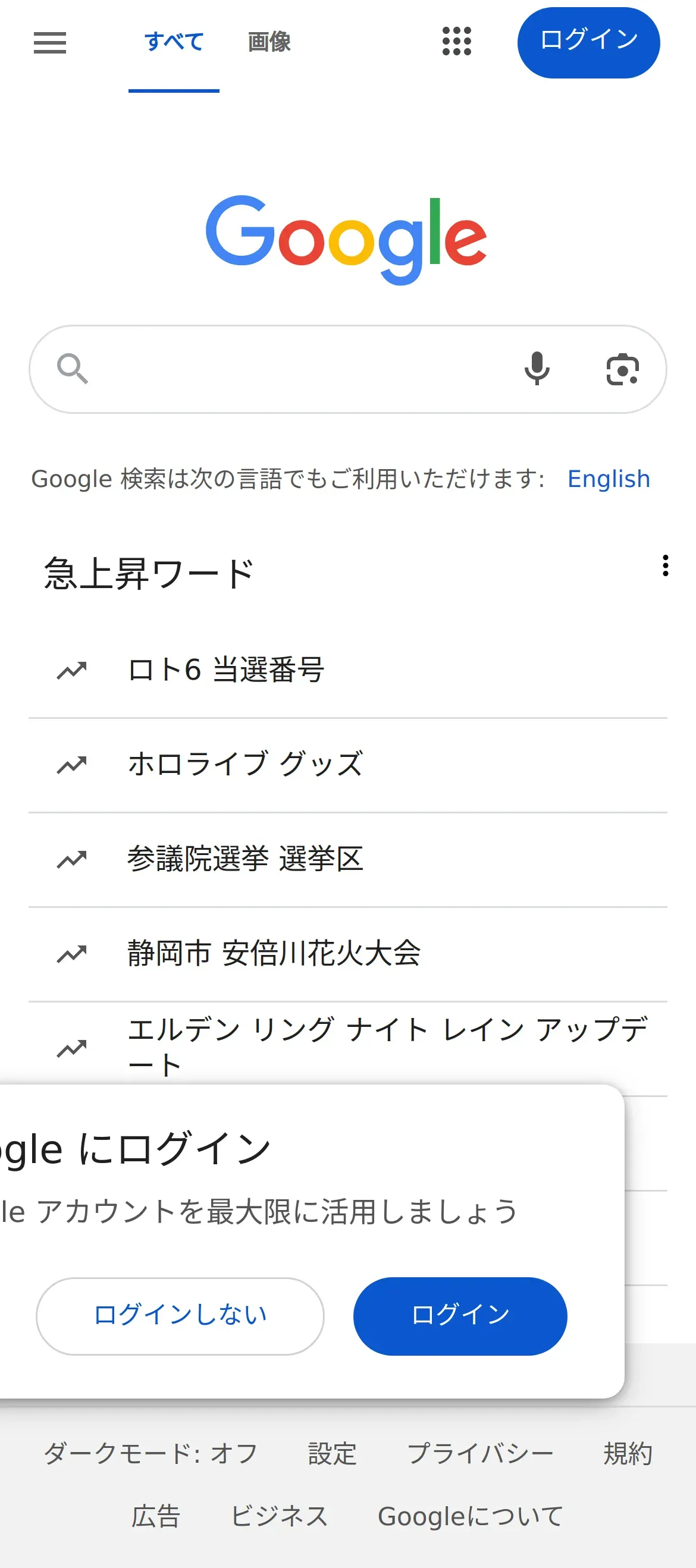Click trending arrow beside ロト6 当選番号
Image resolution: width=696 pixels, height=1568 pixels.
pos(72,670)
